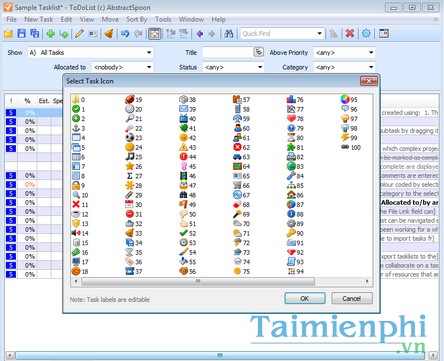This screenshot has width=444, height=361.
Task: Click the red X delete toolbar icon
Action: click(350, 33)
